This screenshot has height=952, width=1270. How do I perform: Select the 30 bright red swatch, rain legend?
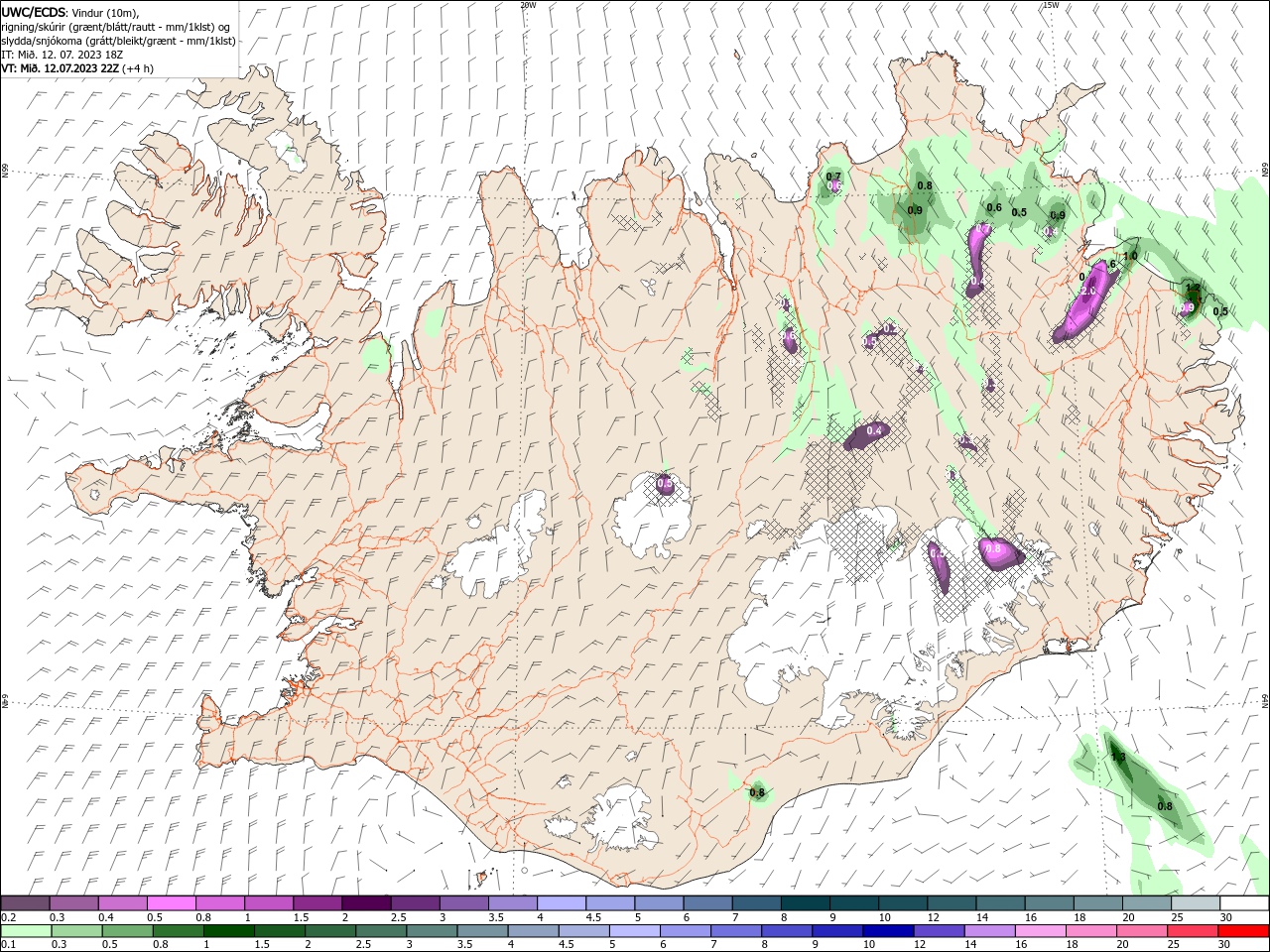(x=1244, y=931)
